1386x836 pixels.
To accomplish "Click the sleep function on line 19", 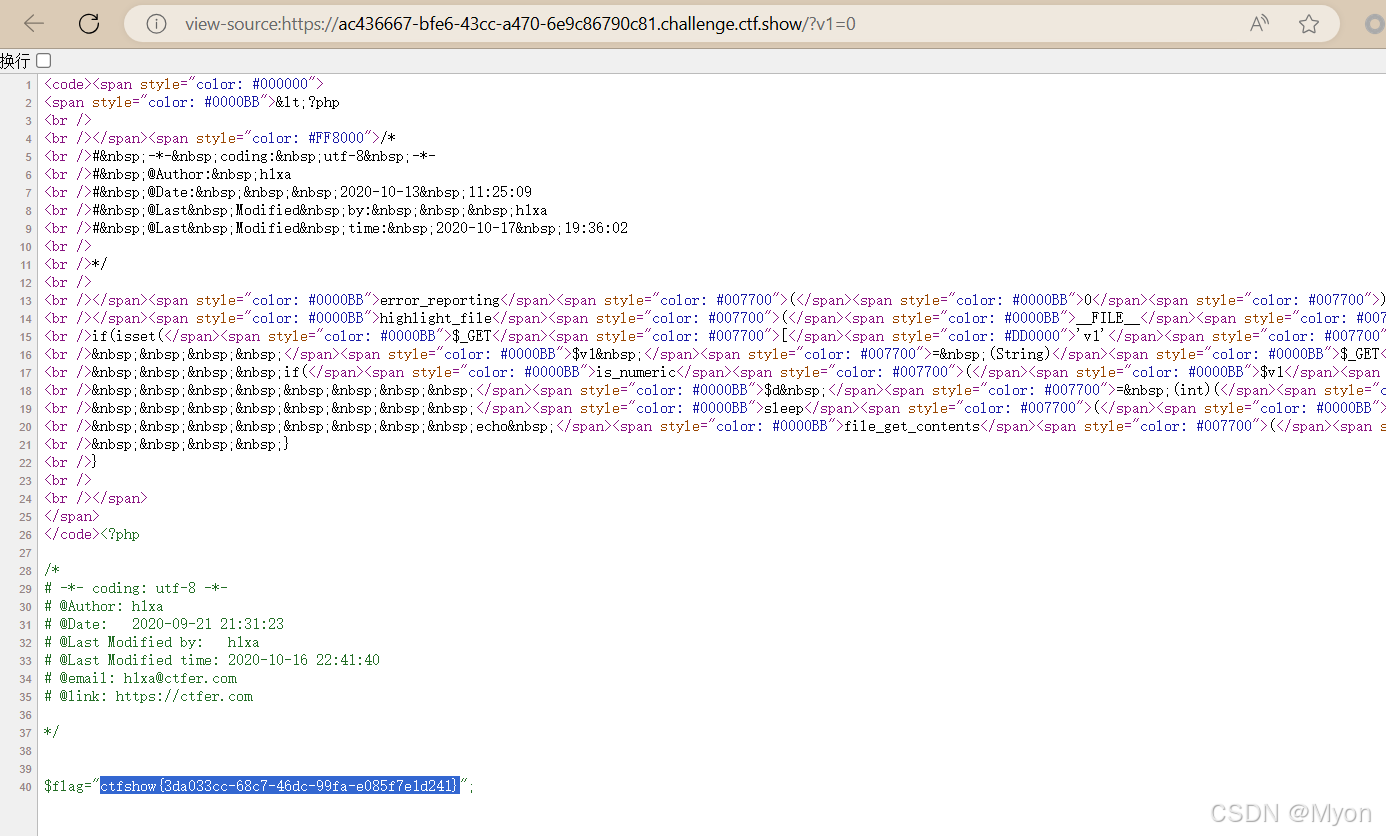I will coord(784,408).
